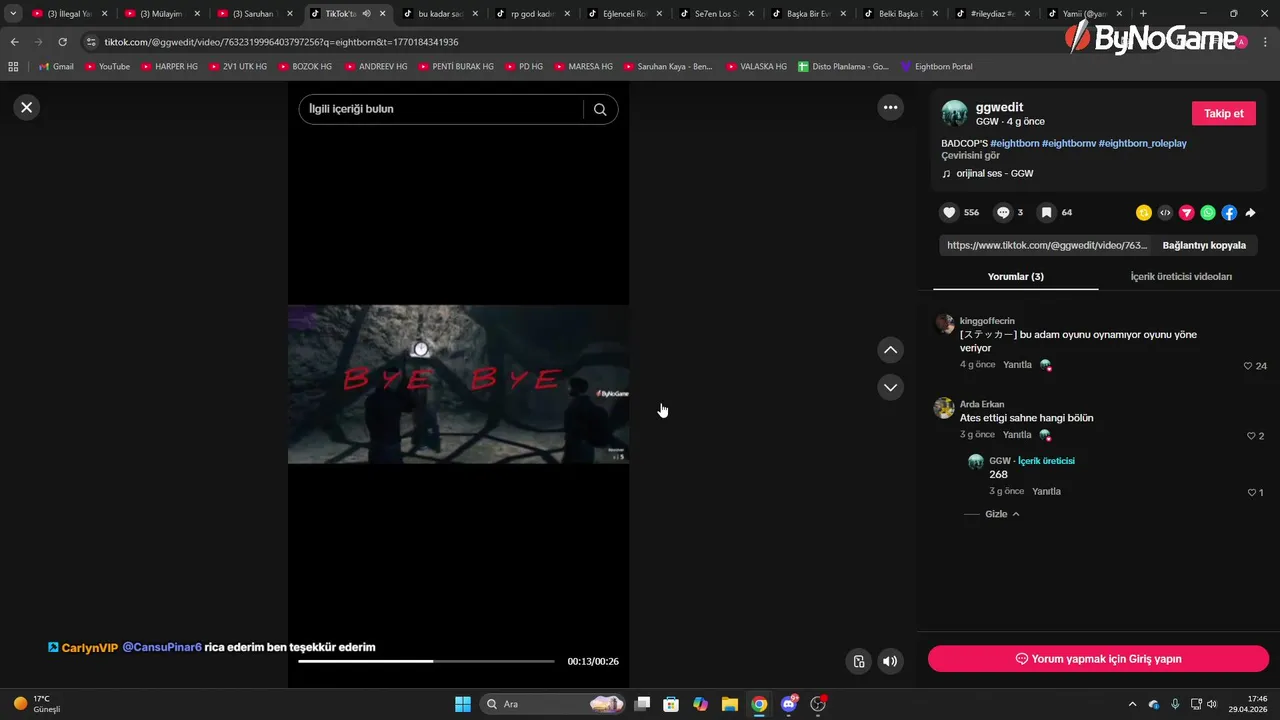
Task: Click the yellow repost icon
Action: [1144, 212]
